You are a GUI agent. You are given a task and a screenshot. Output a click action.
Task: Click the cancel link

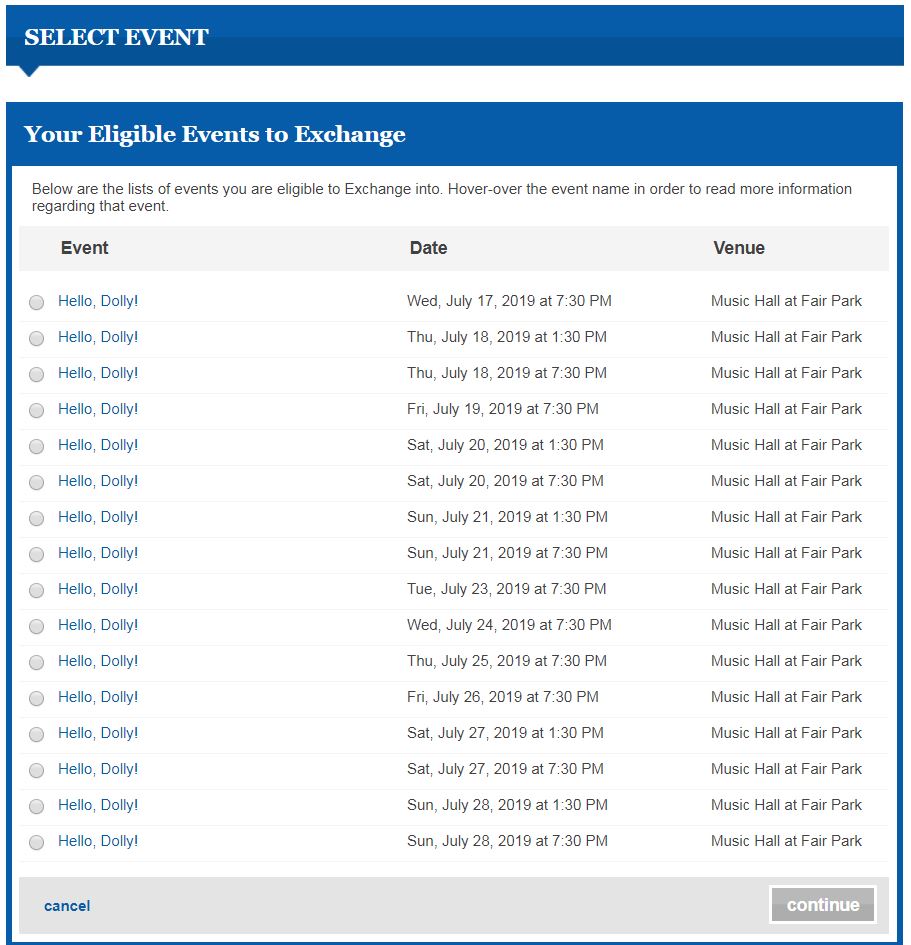(x=67, y=906)
